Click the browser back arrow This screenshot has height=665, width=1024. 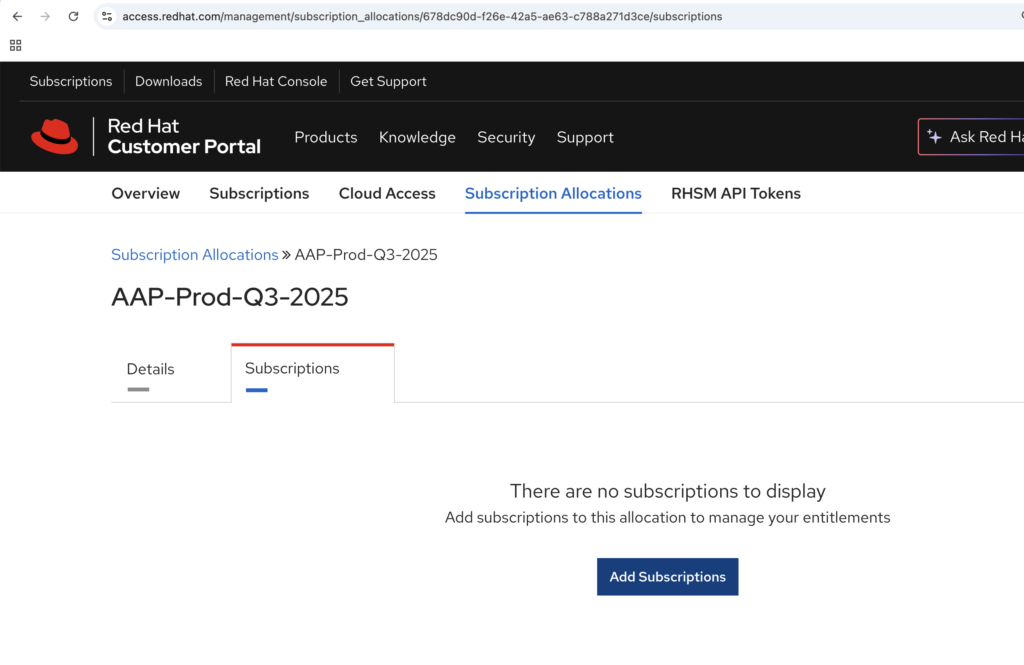point(17,16)
